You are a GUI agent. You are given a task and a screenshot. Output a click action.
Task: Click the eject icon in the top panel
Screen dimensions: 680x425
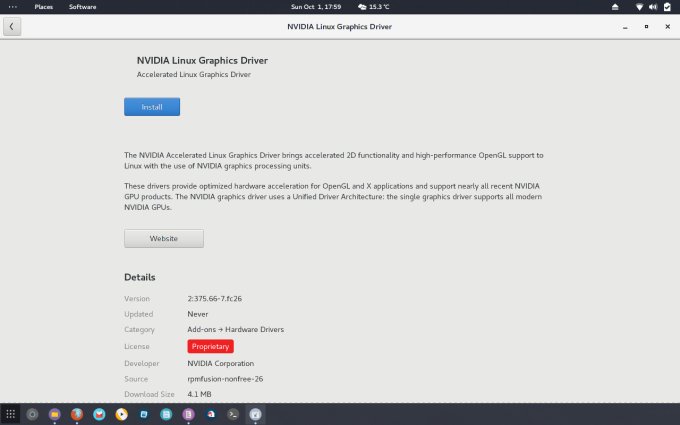click(x=615, y=7)
